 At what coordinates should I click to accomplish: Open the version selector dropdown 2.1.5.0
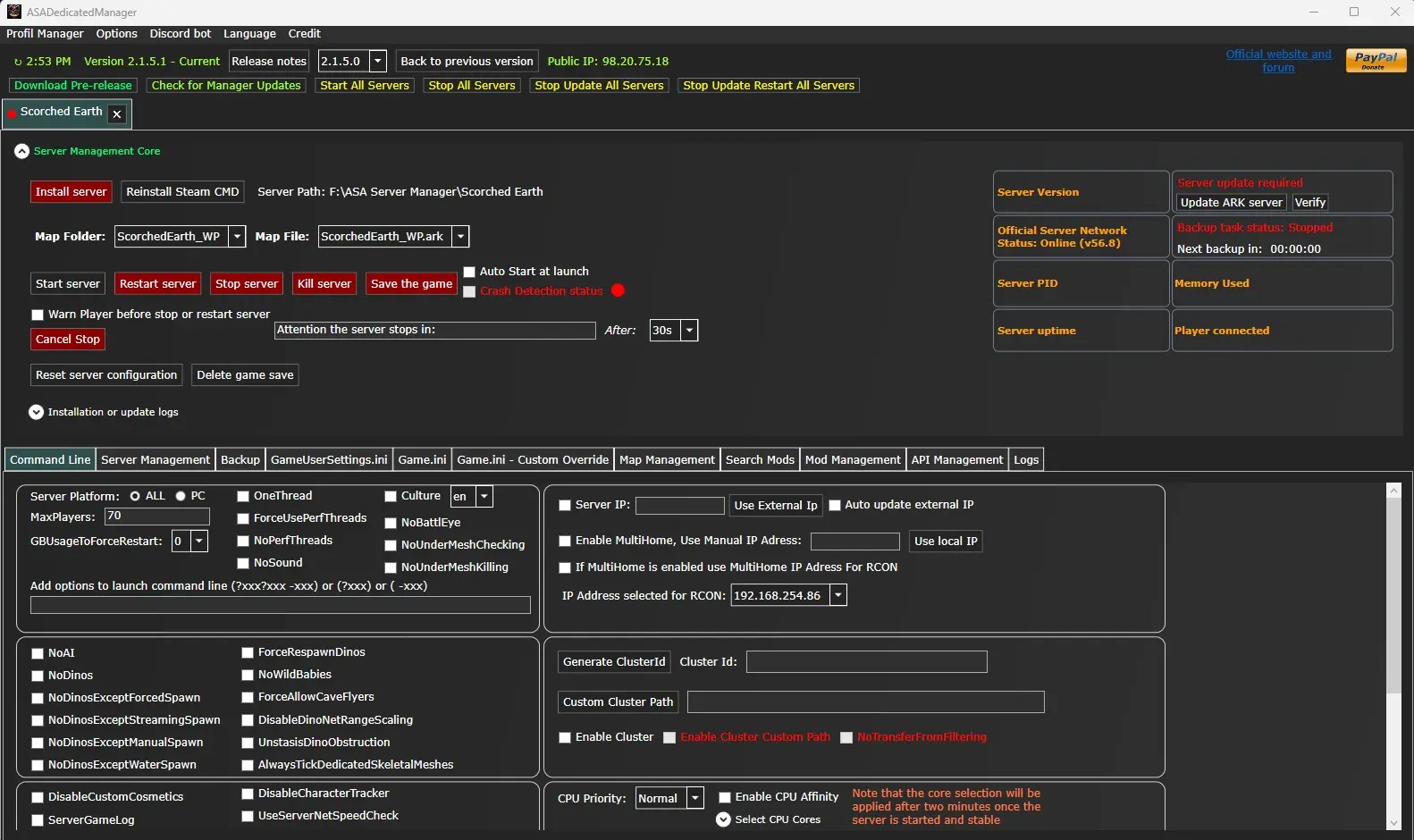(x=378, y=61)
